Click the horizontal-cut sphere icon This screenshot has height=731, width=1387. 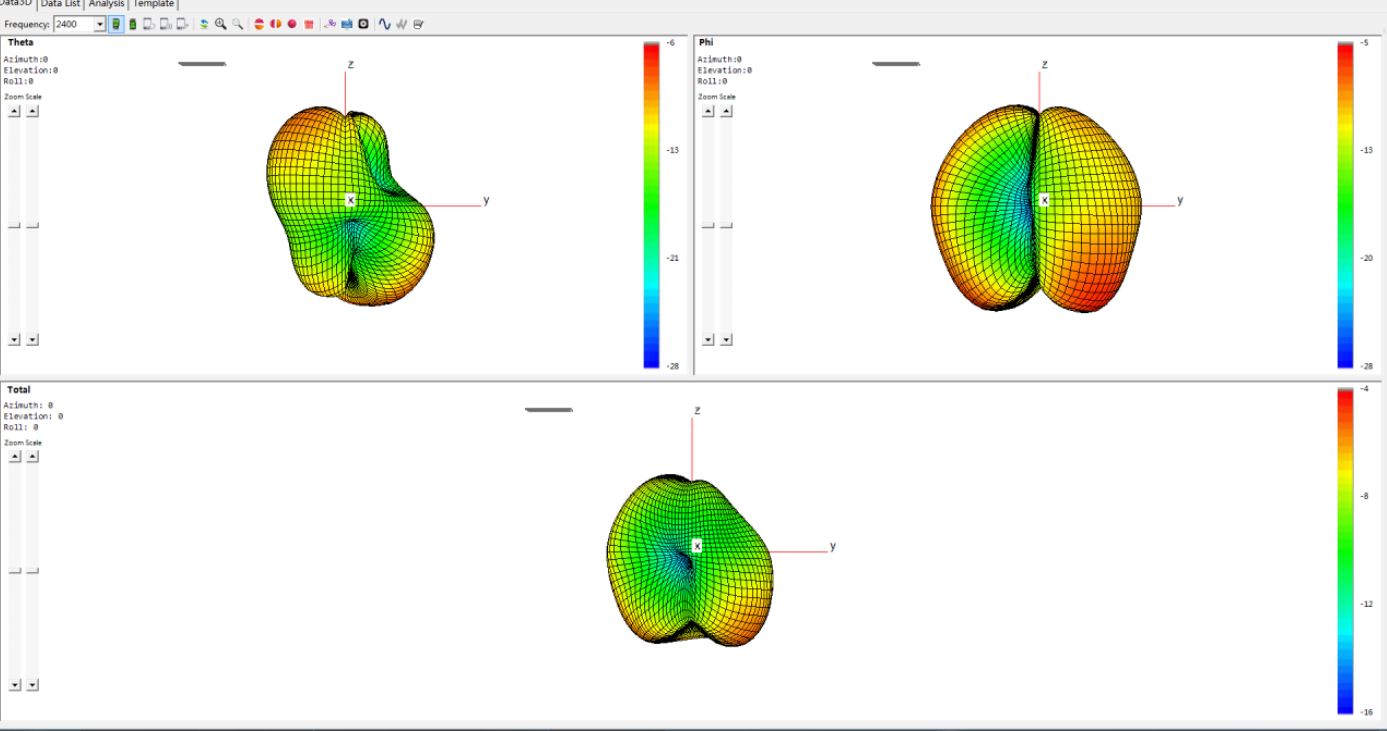(x=259, y=24)
